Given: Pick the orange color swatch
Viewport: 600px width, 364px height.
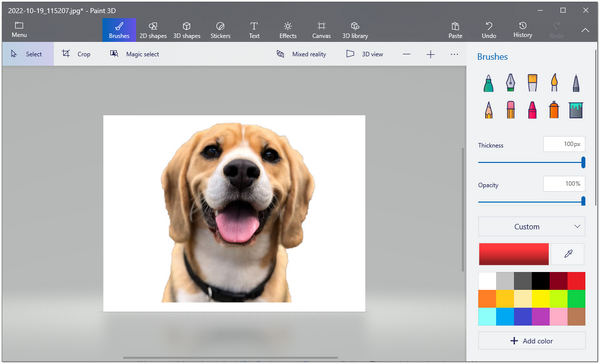Looking at the screenshot, I should (x=487, y=299).
